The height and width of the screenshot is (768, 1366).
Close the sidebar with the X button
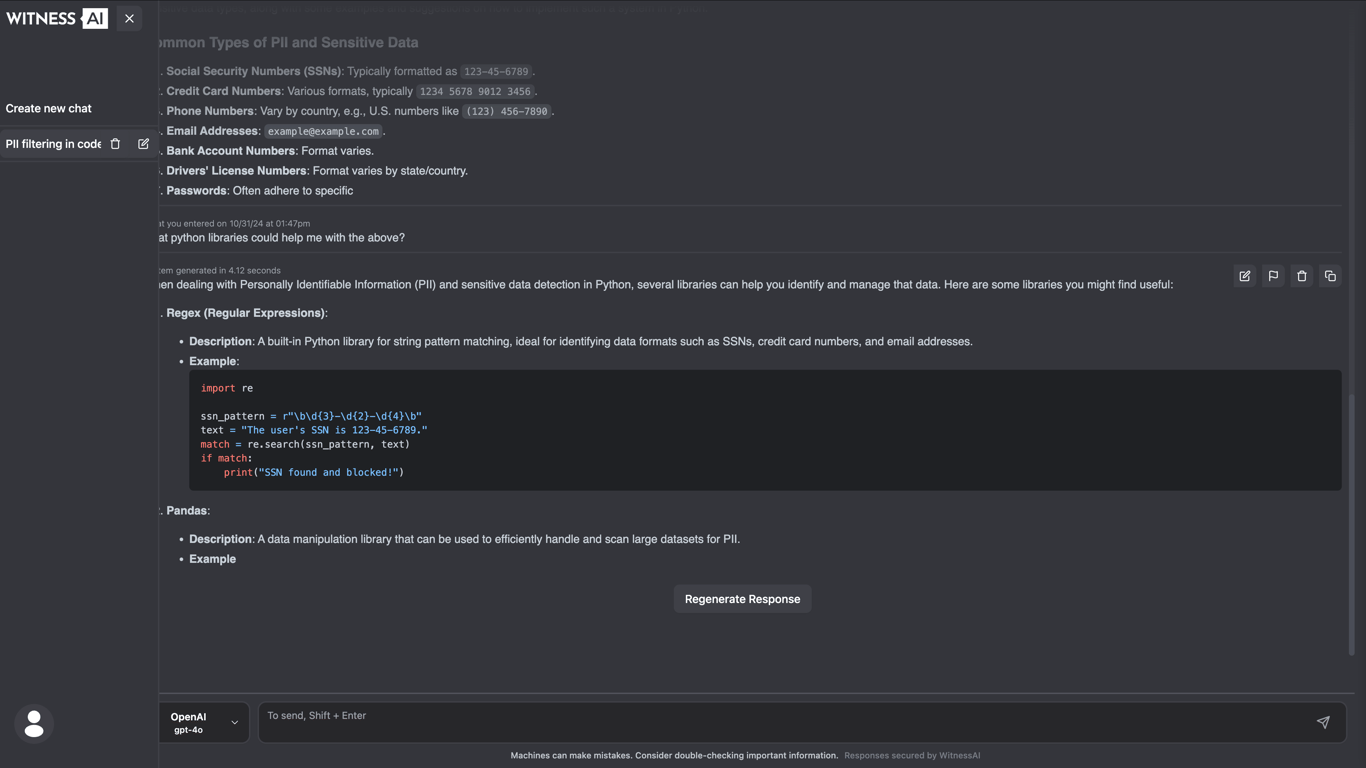129,18
